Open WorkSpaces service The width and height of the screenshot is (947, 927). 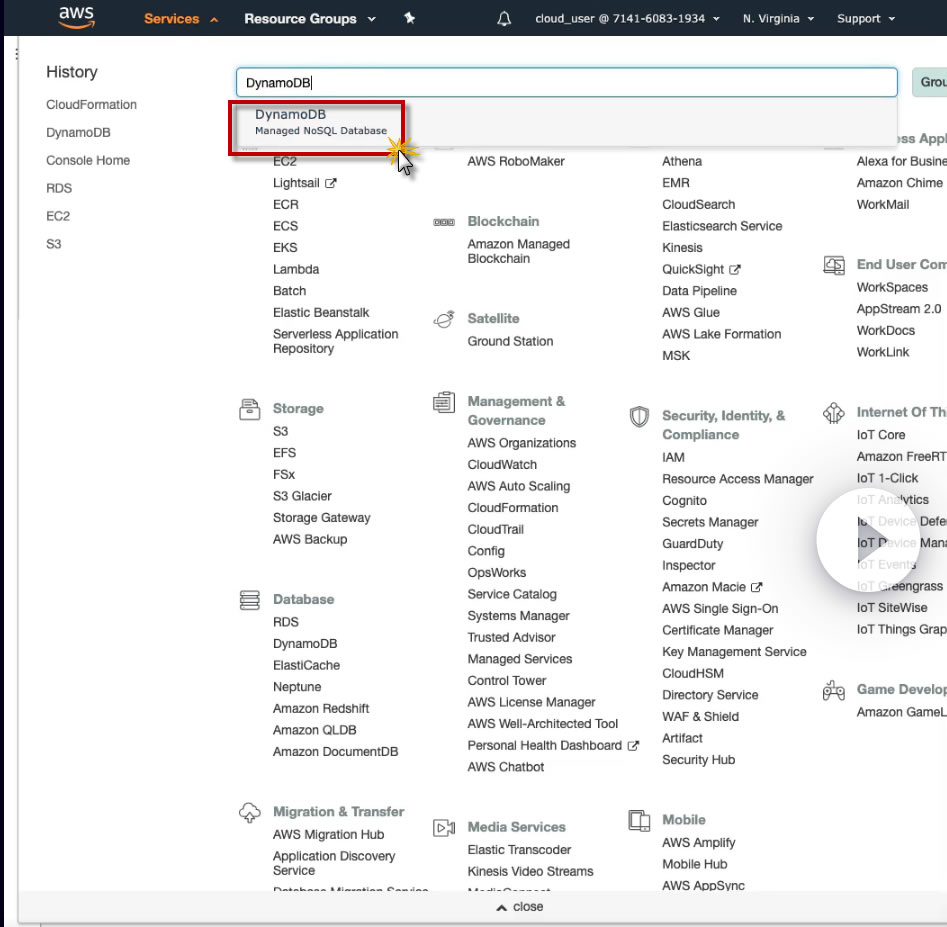(891, 287)
